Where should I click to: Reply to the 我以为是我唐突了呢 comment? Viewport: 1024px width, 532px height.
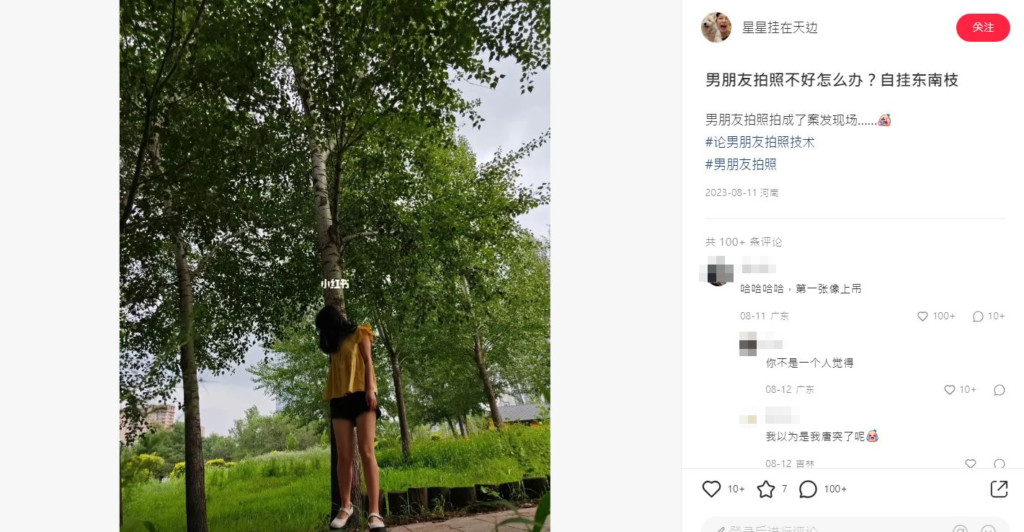click(999, 463)
